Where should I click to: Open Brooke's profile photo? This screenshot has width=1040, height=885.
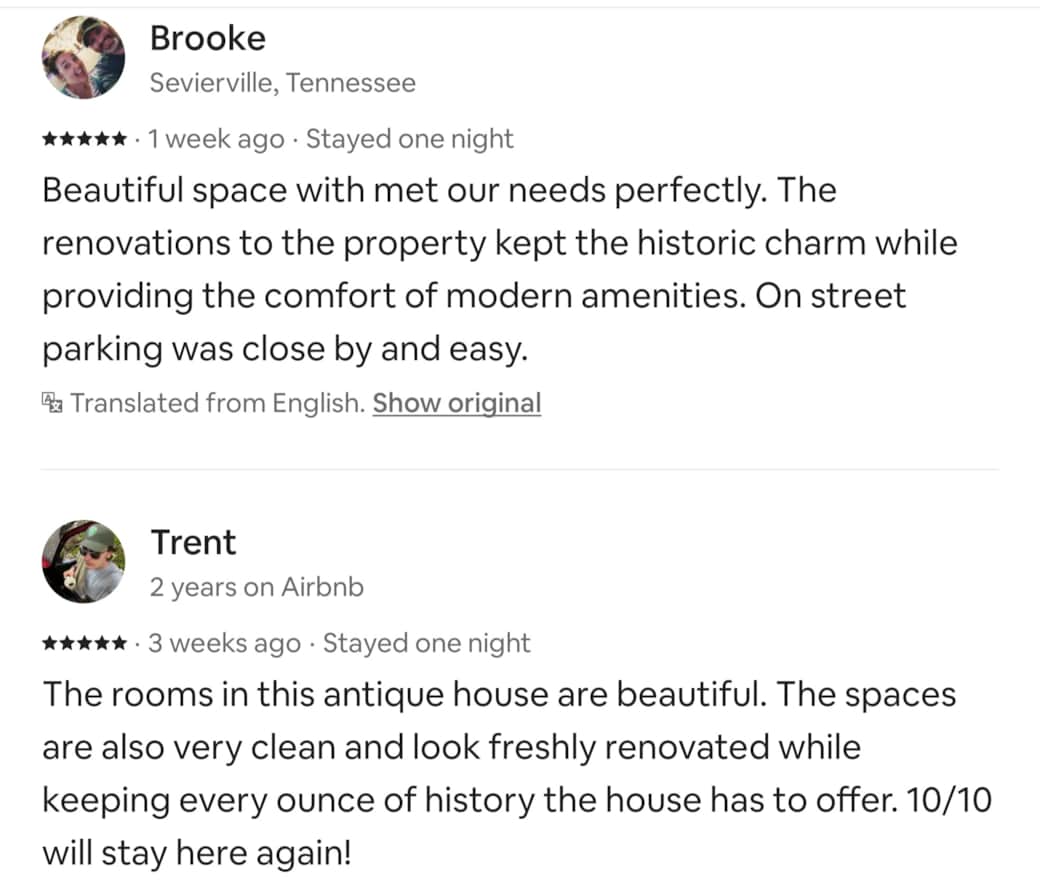84,58
